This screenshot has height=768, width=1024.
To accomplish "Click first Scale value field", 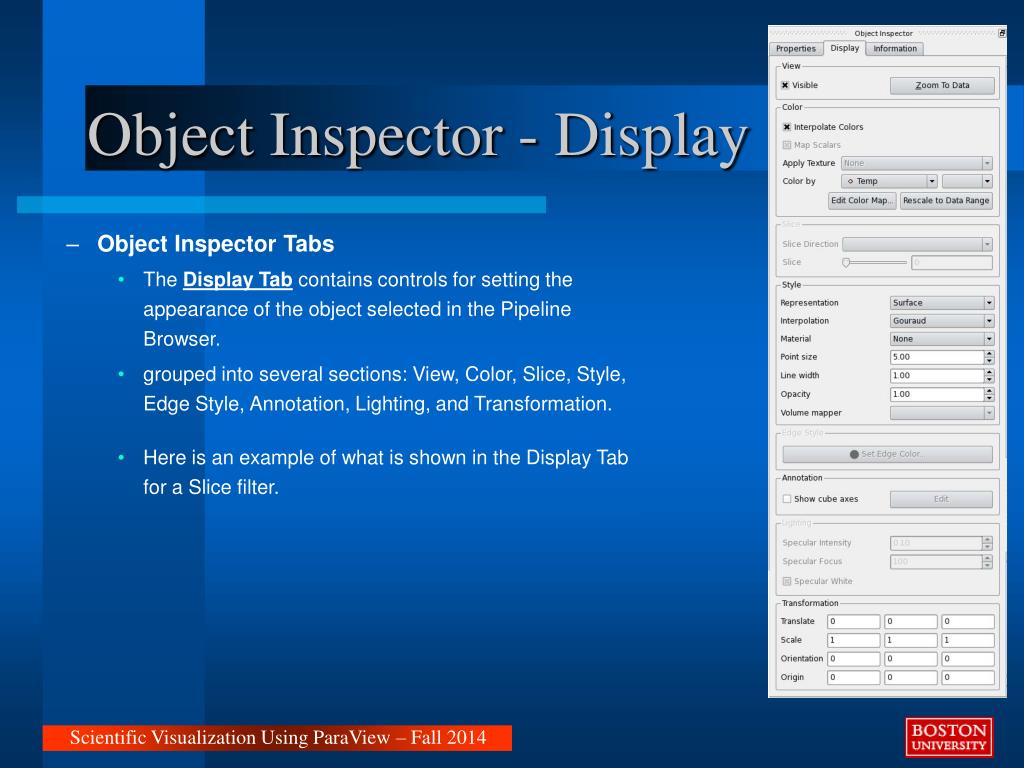I will [854, 640].
